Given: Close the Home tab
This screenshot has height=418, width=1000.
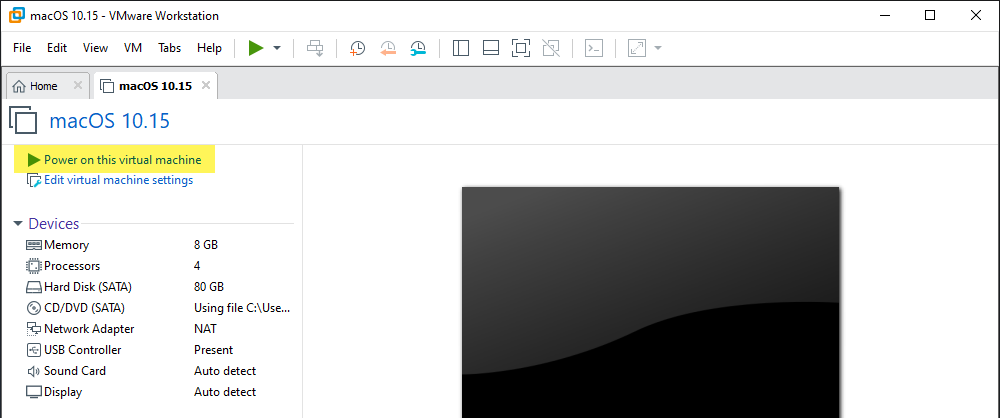Looking at the screenshot, I should coord(78,86).
